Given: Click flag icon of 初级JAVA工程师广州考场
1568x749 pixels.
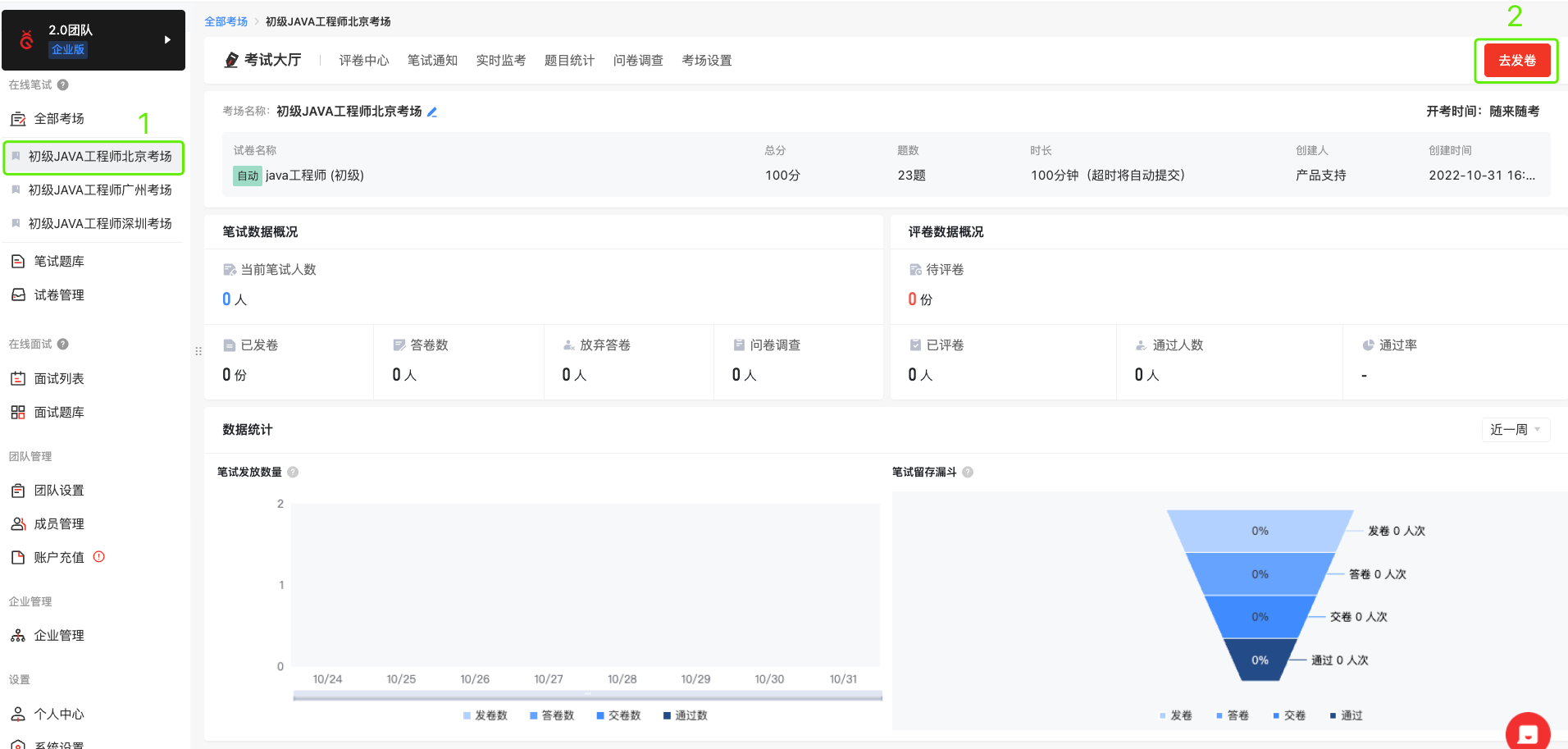Looking at the screenshot, I should 16,190.
